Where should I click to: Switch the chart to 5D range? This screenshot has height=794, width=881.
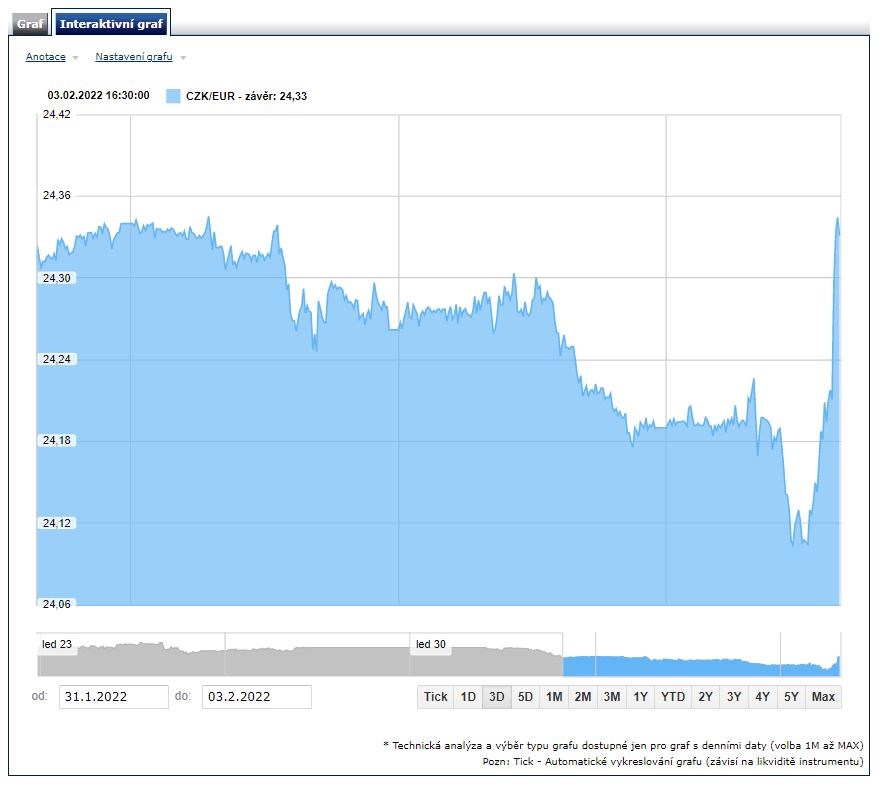[525, 697]
